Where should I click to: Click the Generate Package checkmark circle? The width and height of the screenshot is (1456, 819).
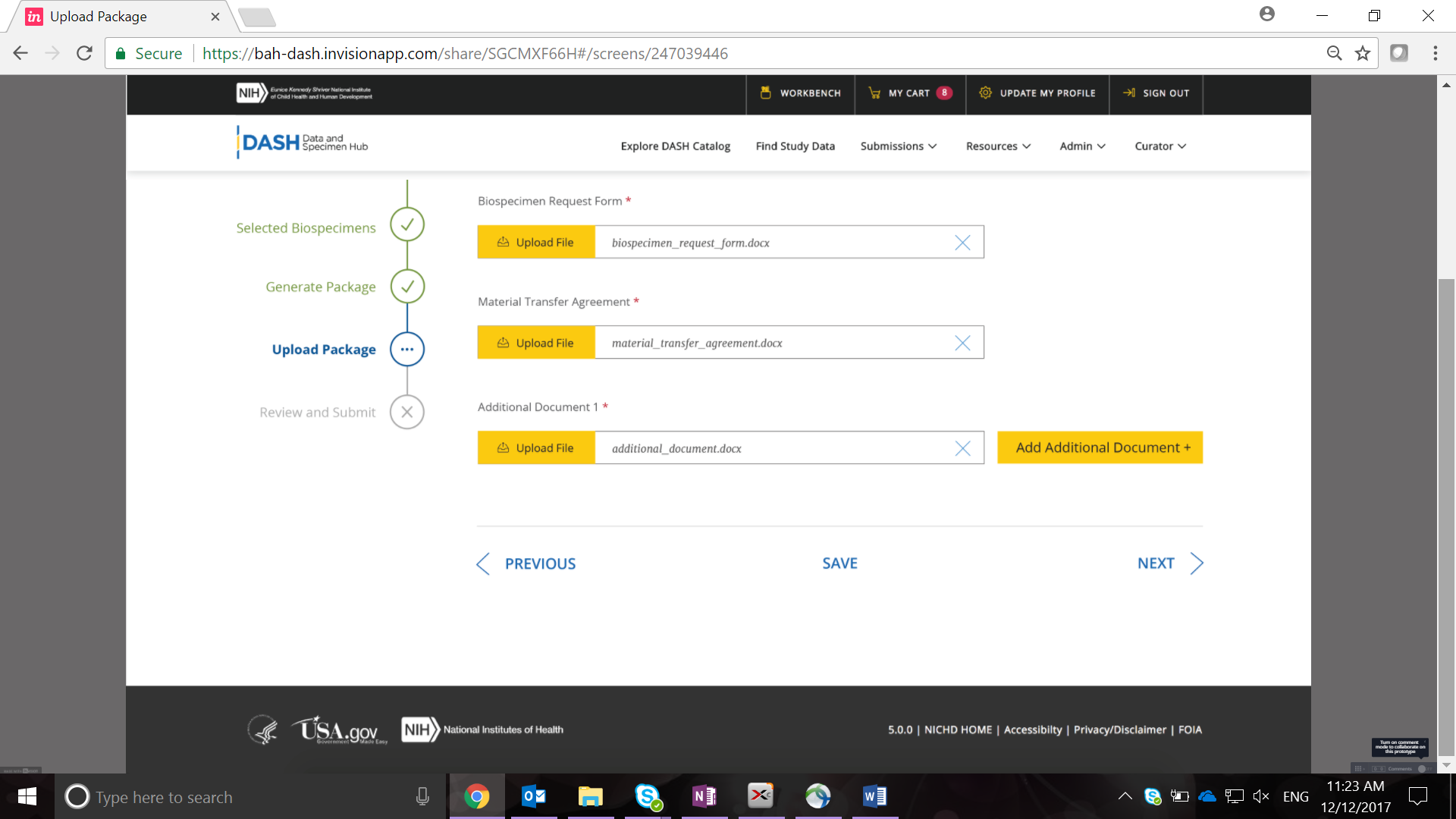pyautogui.click(x=407, y=287)
